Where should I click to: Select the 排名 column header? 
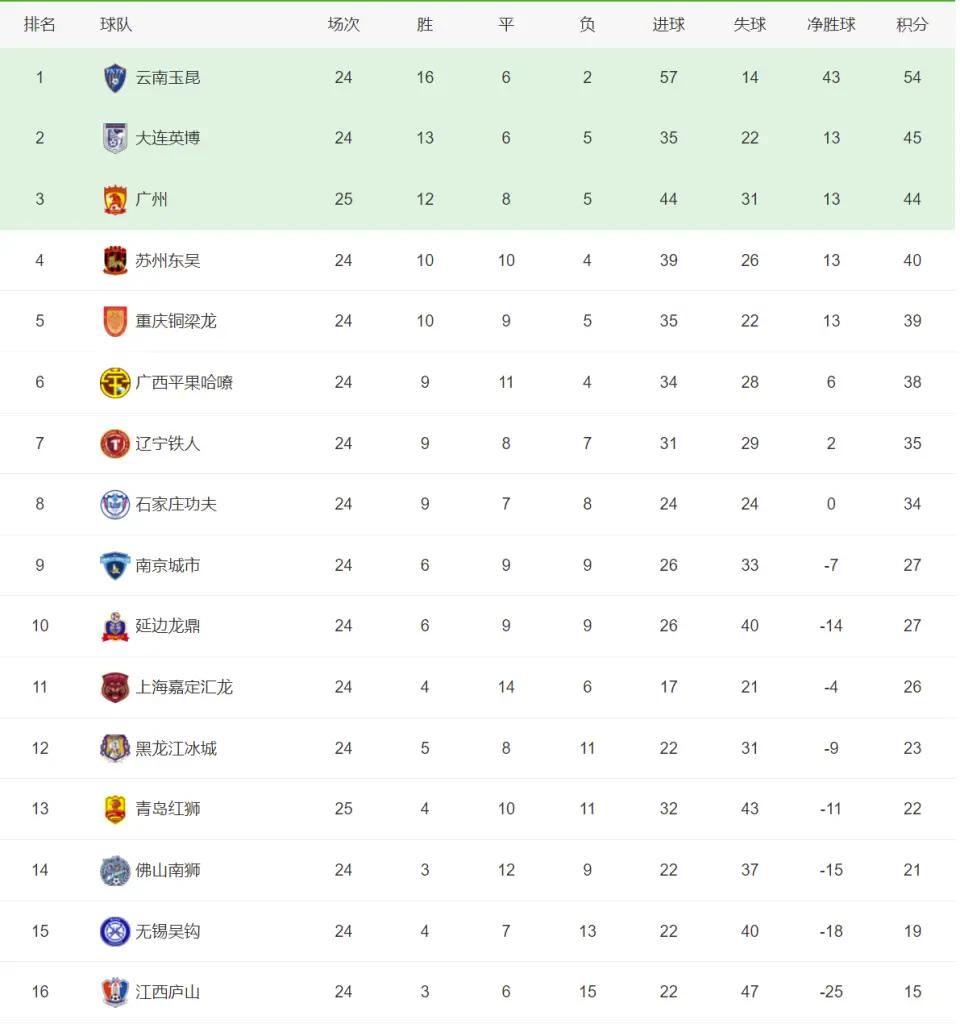click(x=39, y=25)
